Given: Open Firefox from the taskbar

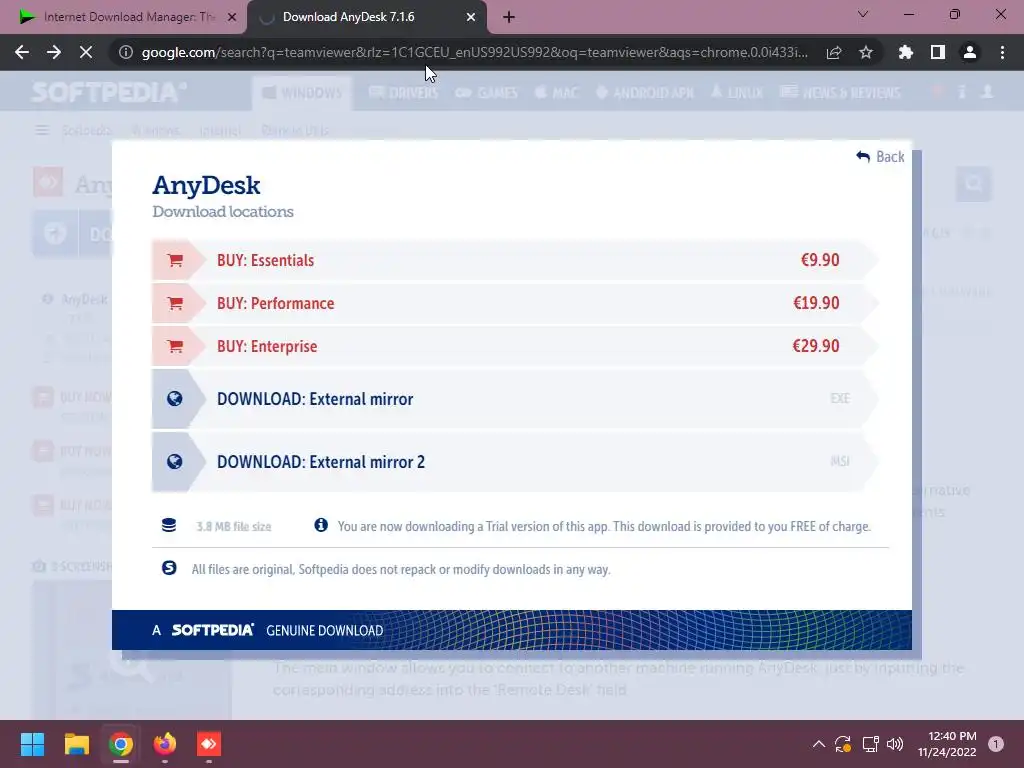Looking at the screenshot, I should click(165, 744).
